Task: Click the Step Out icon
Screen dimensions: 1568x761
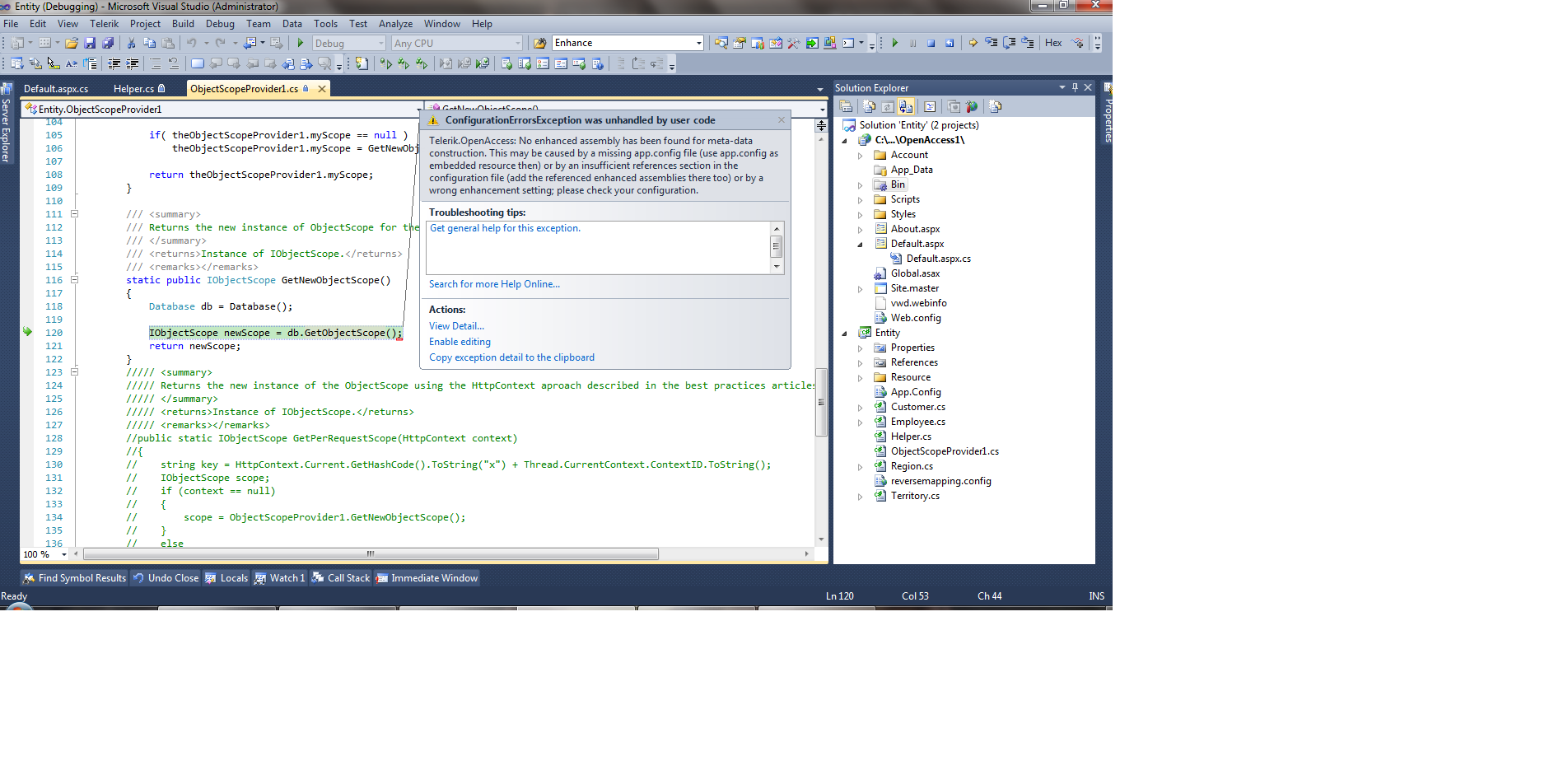Action: 1028,43
